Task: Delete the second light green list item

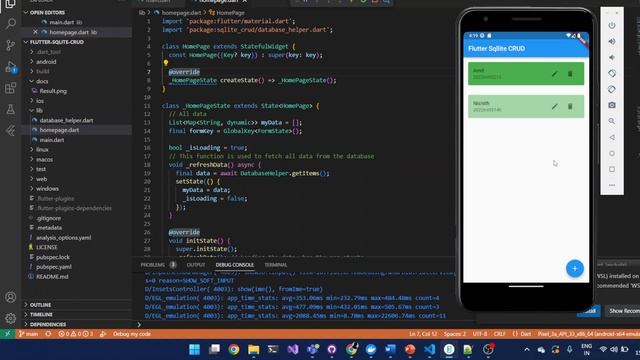Action: 570,107
